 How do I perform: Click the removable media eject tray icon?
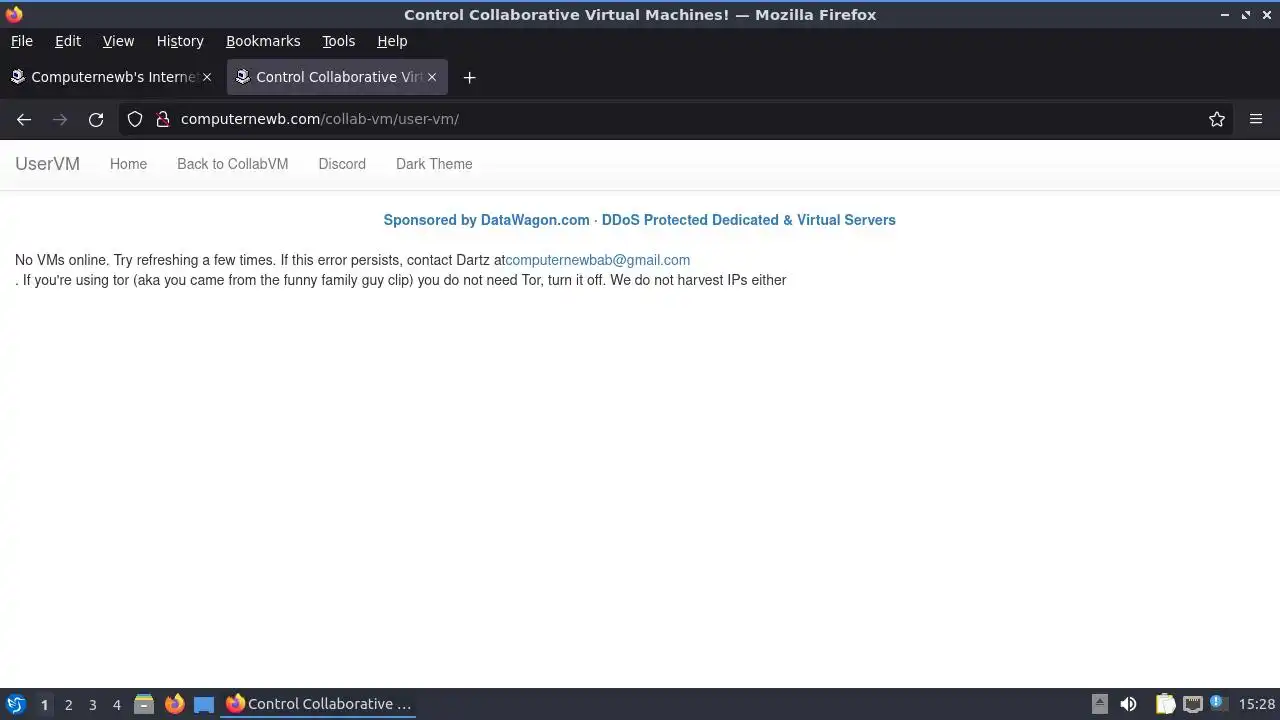[x=1099, y=704]
